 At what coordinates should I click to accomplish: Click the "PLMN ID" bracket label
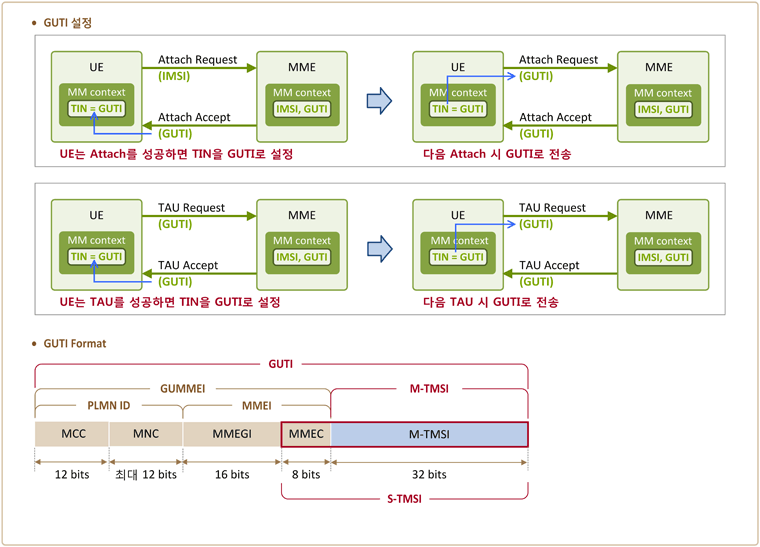coord(109,406)
